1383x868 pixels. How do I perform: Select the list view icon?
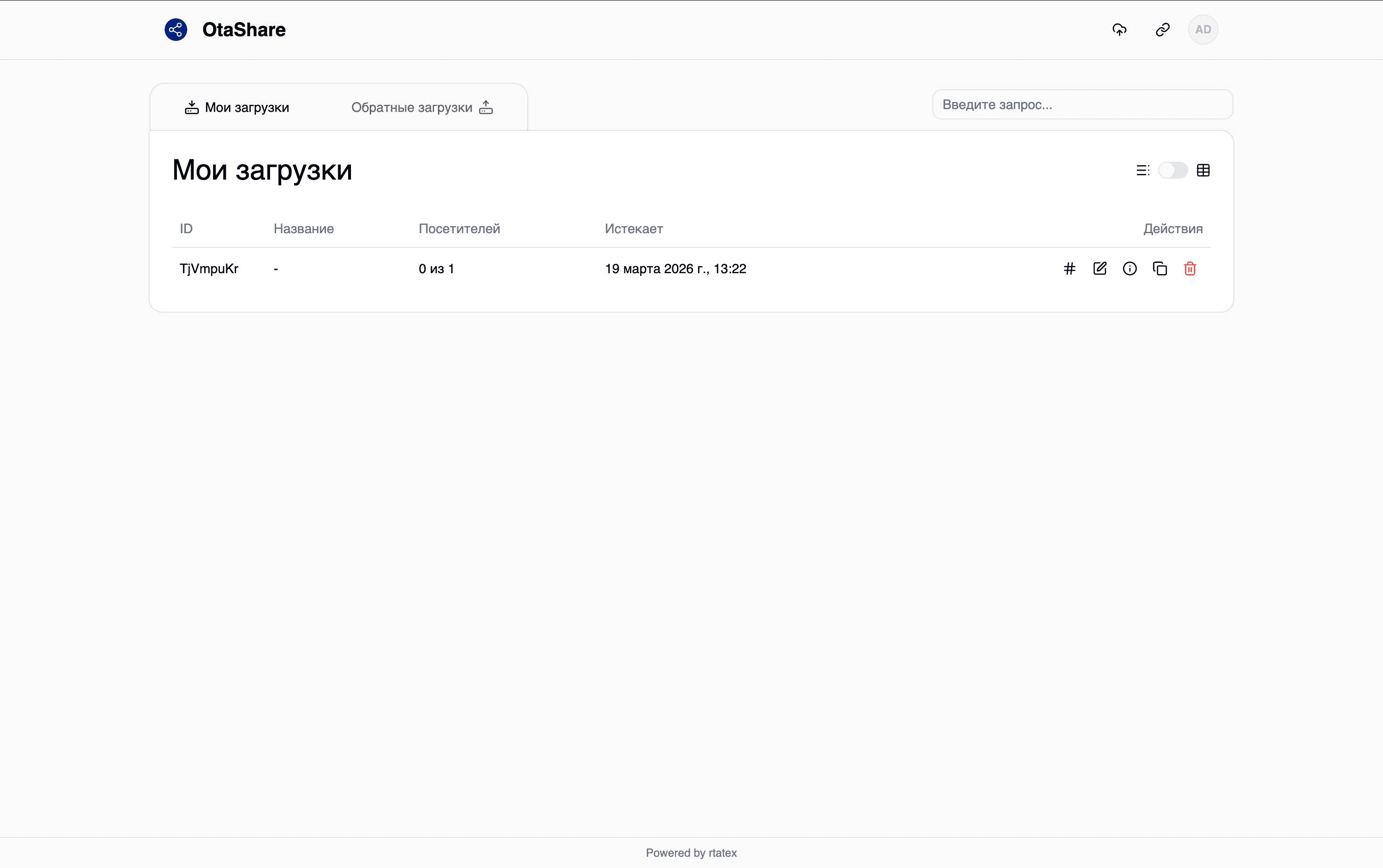[x=1143, y=171]
